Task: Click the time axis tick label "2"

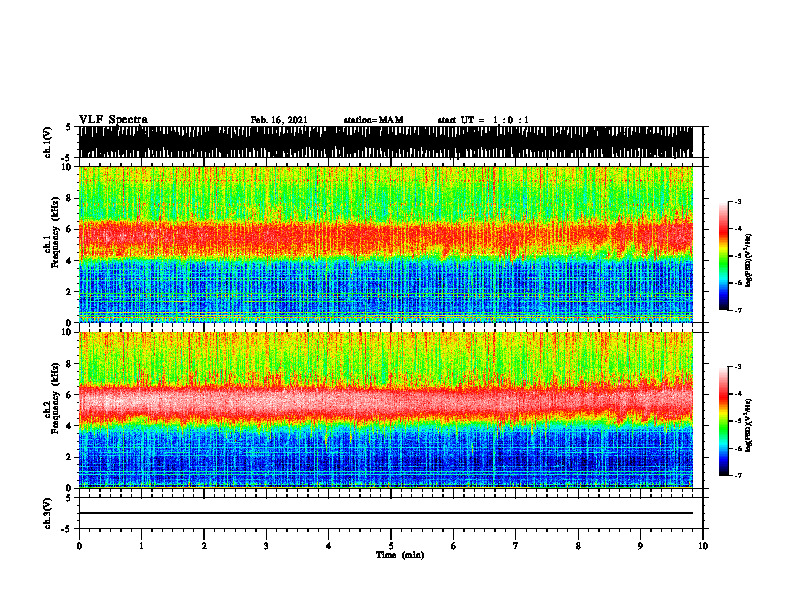Action: [204, 546]
